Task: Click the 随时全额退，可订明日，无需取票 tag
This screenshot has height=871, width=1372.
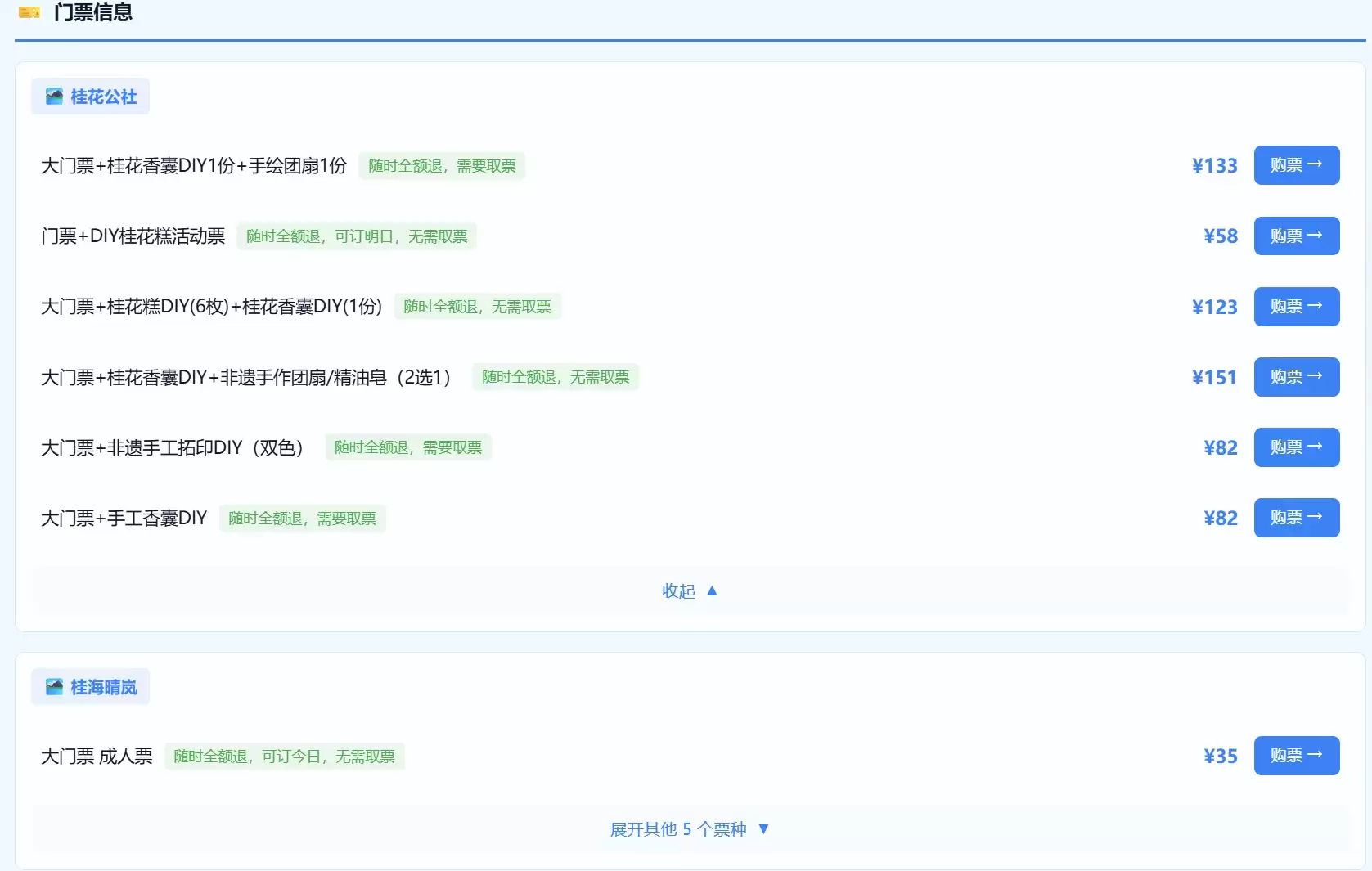Action: (356, 236)
